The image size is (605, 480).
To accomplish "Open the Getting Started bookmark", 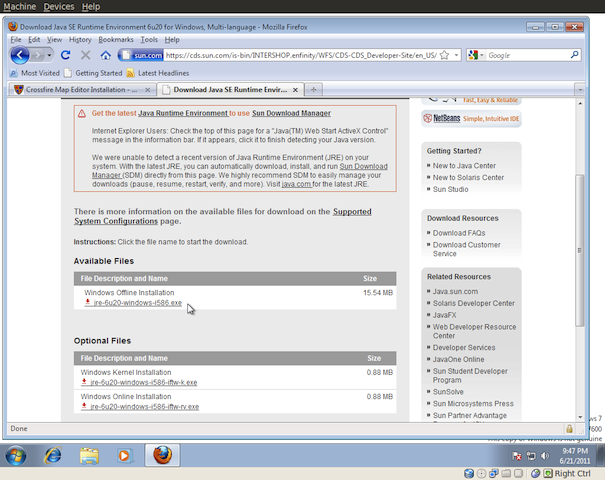I will (93, 73).
